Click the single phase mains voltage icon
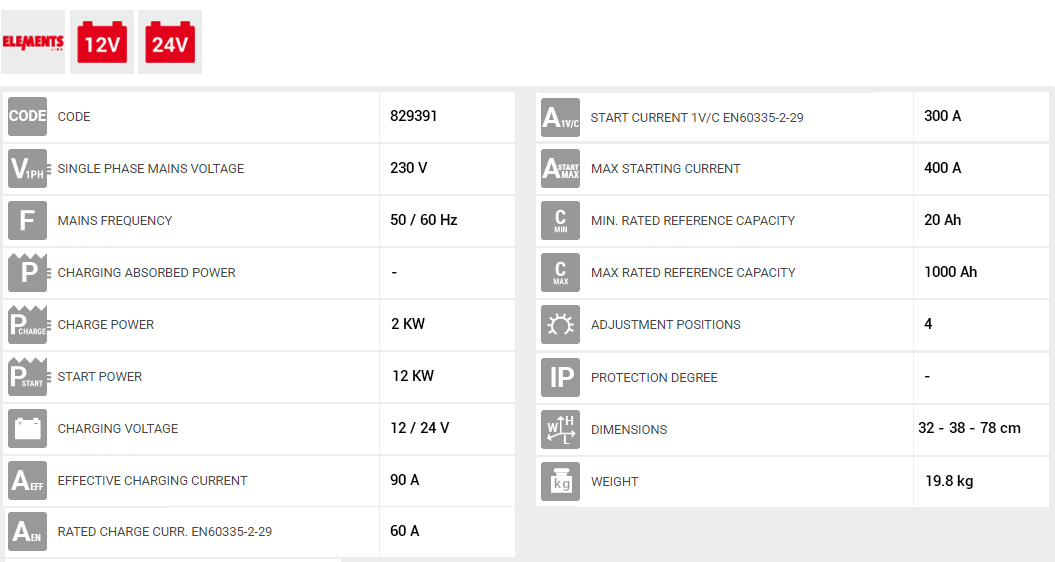This screenshot has width=1055, height=562. coord(27,168)
